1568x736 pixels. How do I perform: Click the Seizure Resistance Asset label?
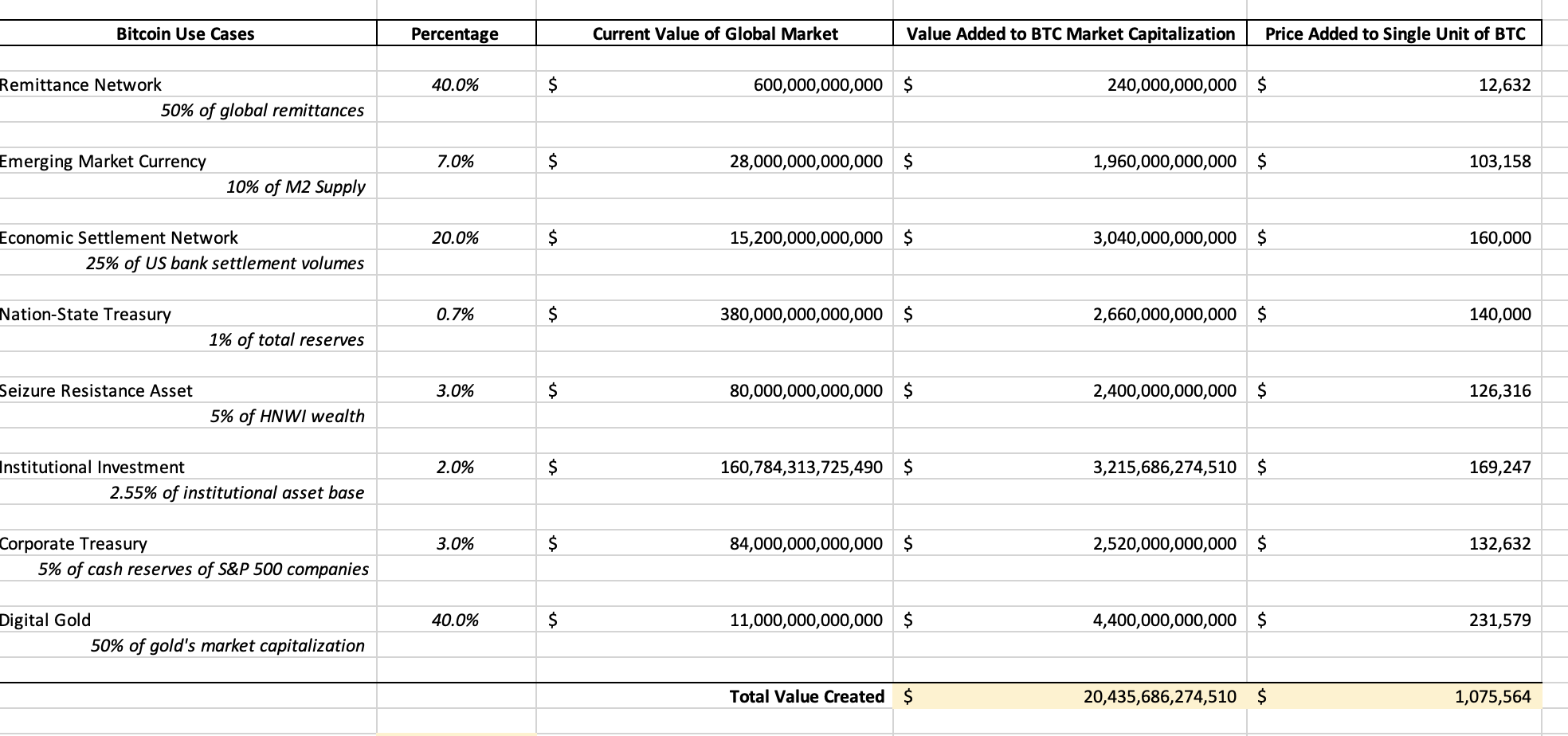point(96,390)
